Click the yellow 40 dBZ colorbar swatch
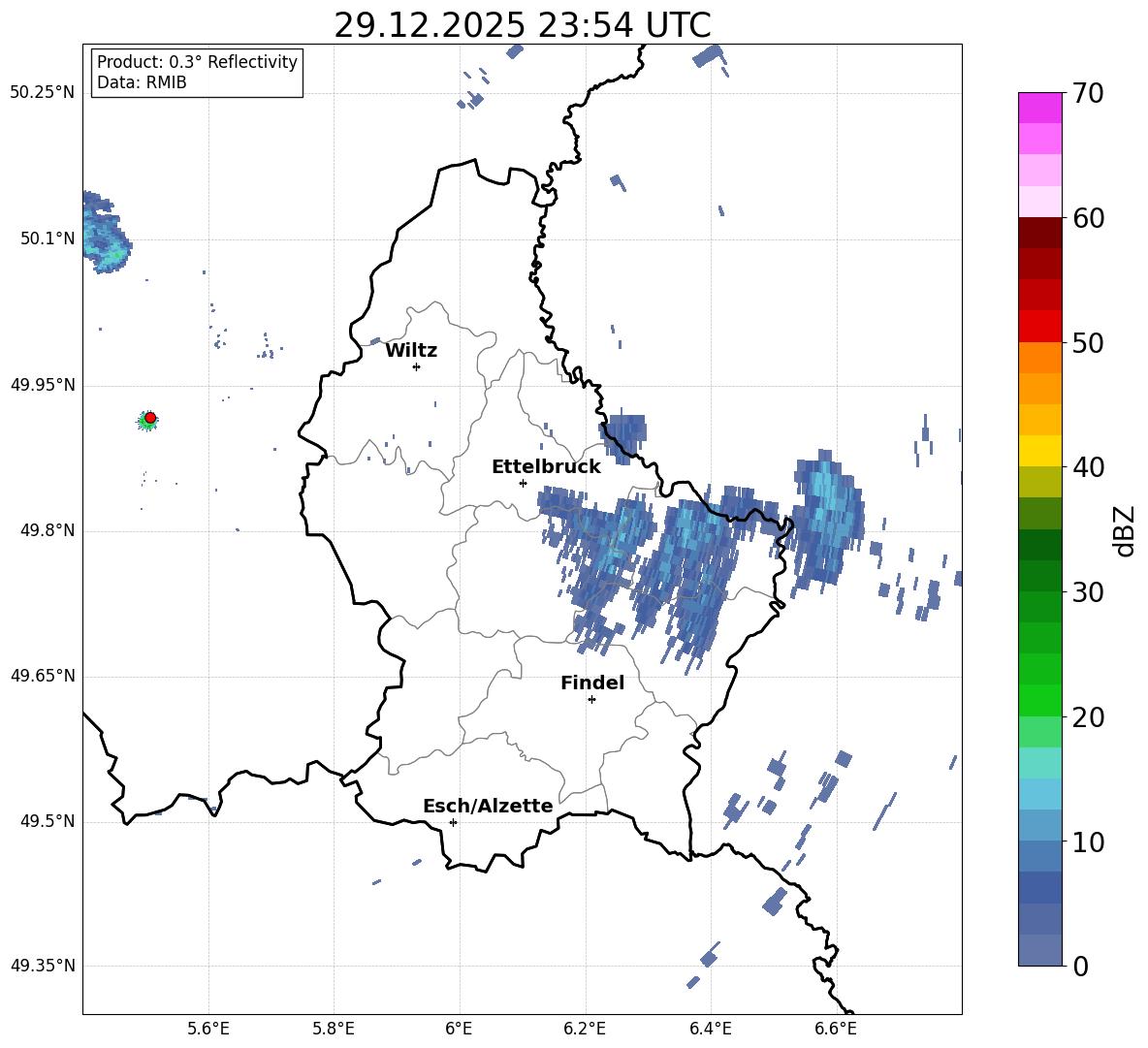1148x1048 pixels. (x=1039, y=451)
